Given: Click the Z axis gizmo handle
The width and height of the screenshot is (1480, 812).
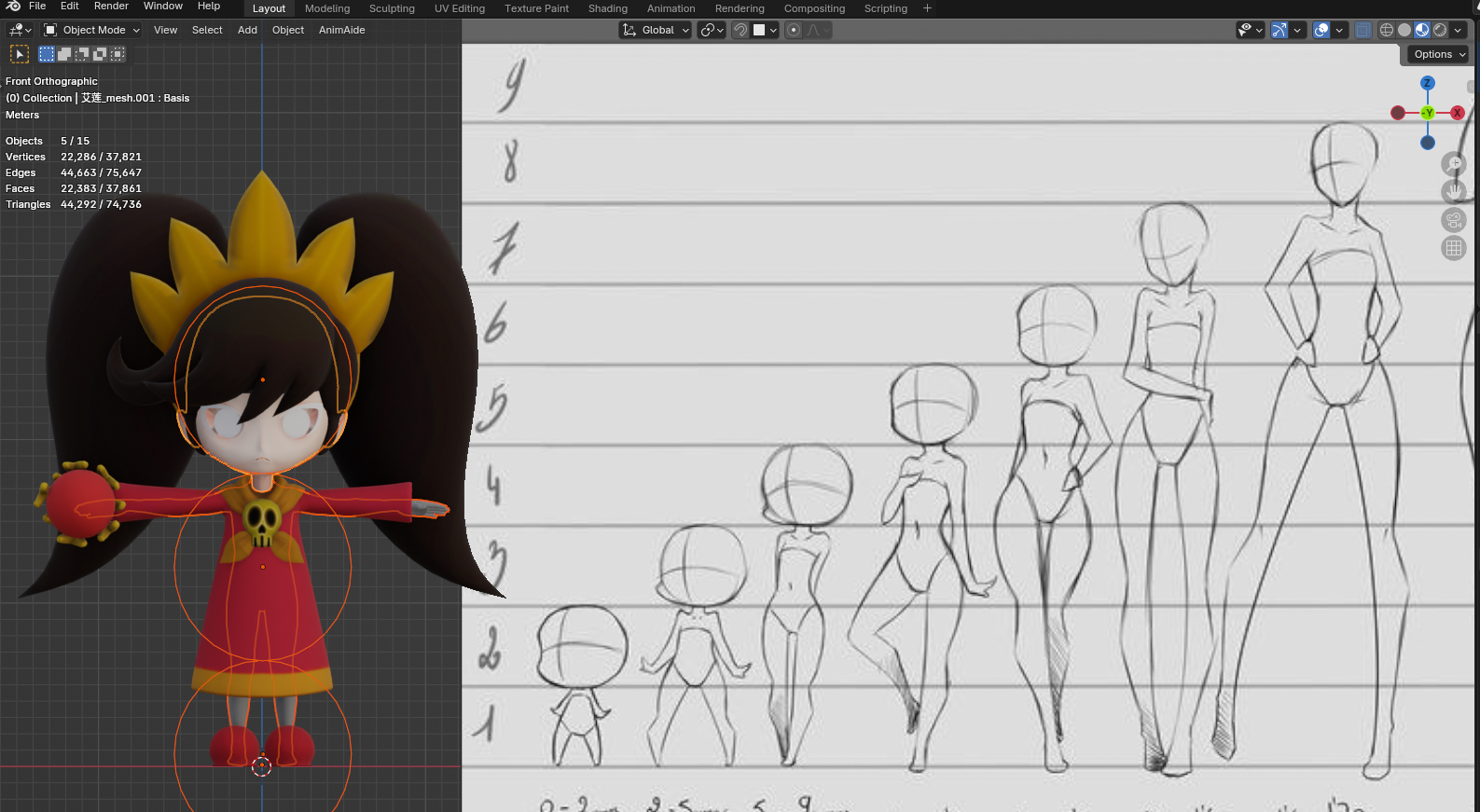Looking at the screenshot, I should coord(1428,83).
